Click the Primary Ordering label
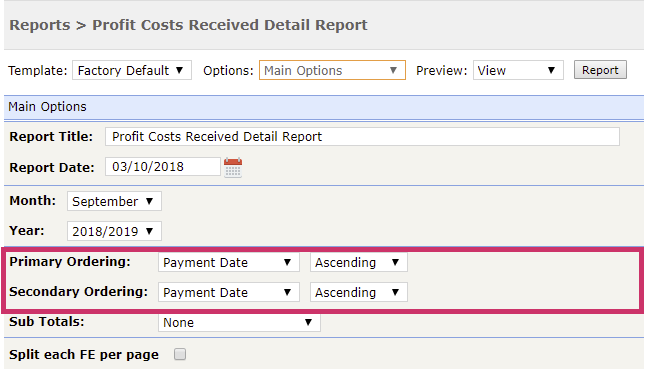 (70, 262)
